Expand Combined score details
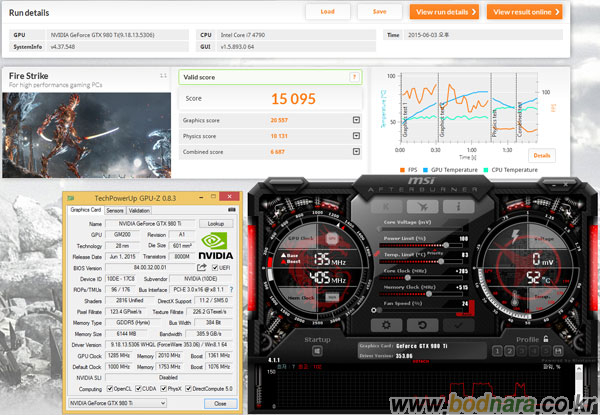This screenshot has width=600, height=415. pyautogui.click(x=356, y=151)
